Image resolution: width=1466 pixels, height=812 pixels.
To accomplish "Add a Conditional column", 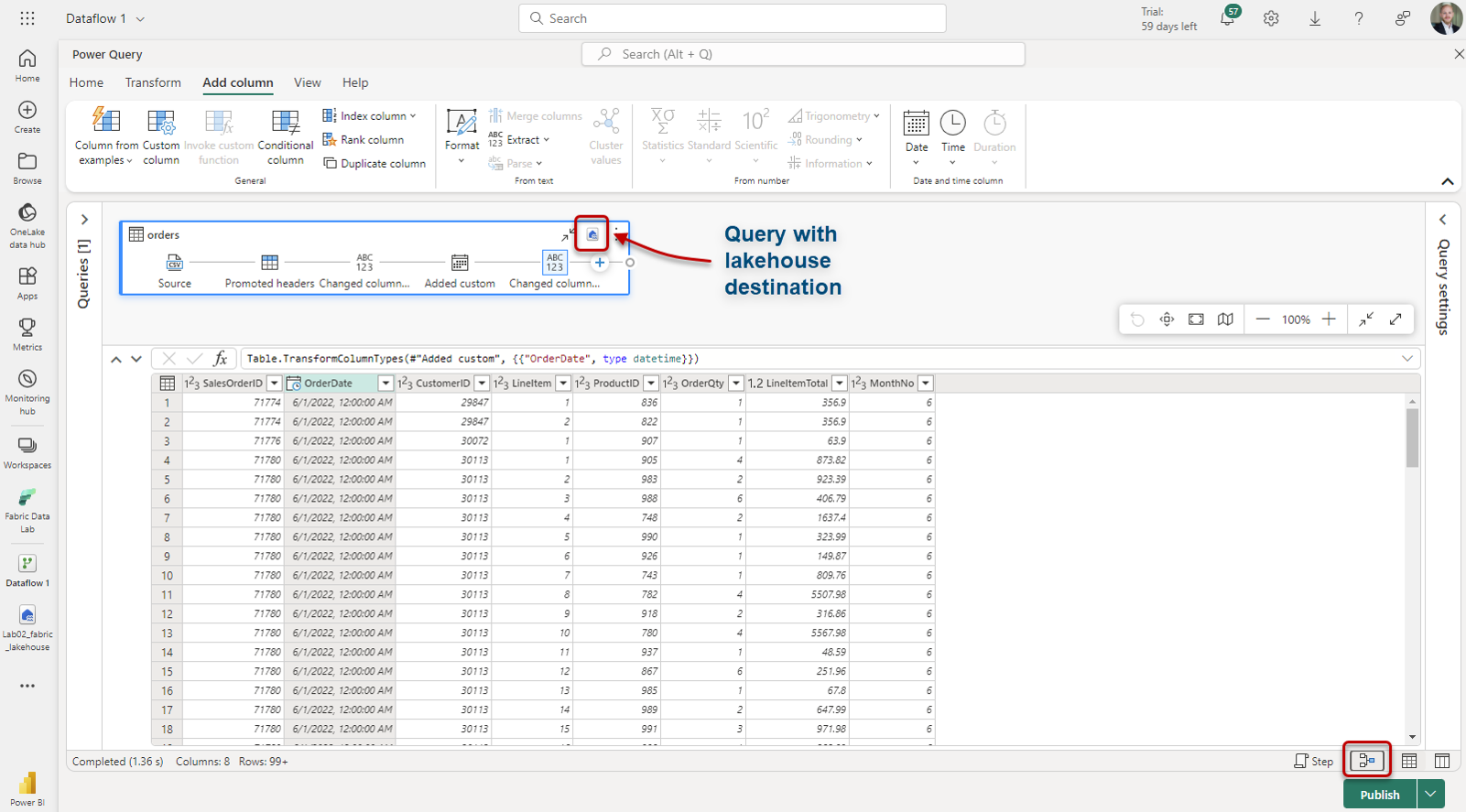I will 286,137.
